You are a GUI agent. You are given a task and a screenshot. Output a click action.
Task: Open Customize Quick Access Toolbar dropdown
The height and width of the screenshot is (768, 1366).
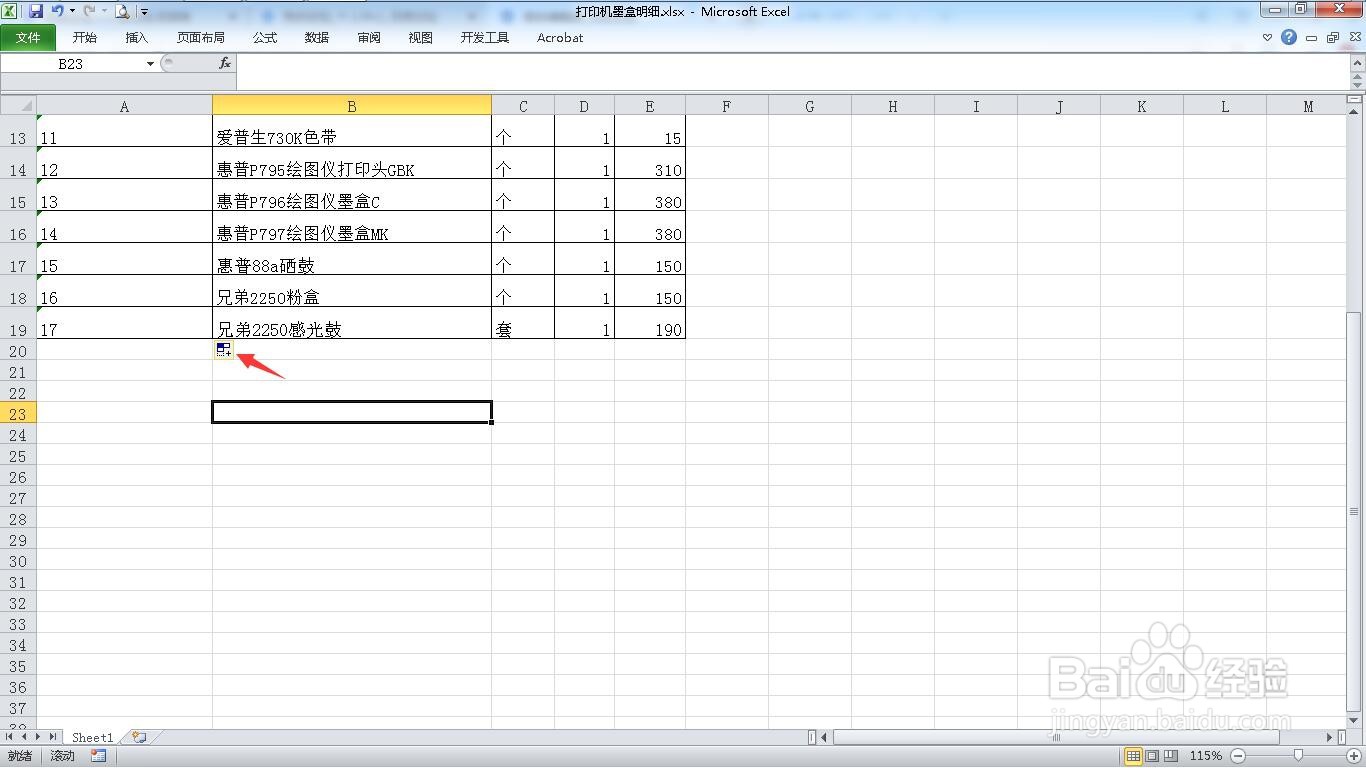pos(144,12)
